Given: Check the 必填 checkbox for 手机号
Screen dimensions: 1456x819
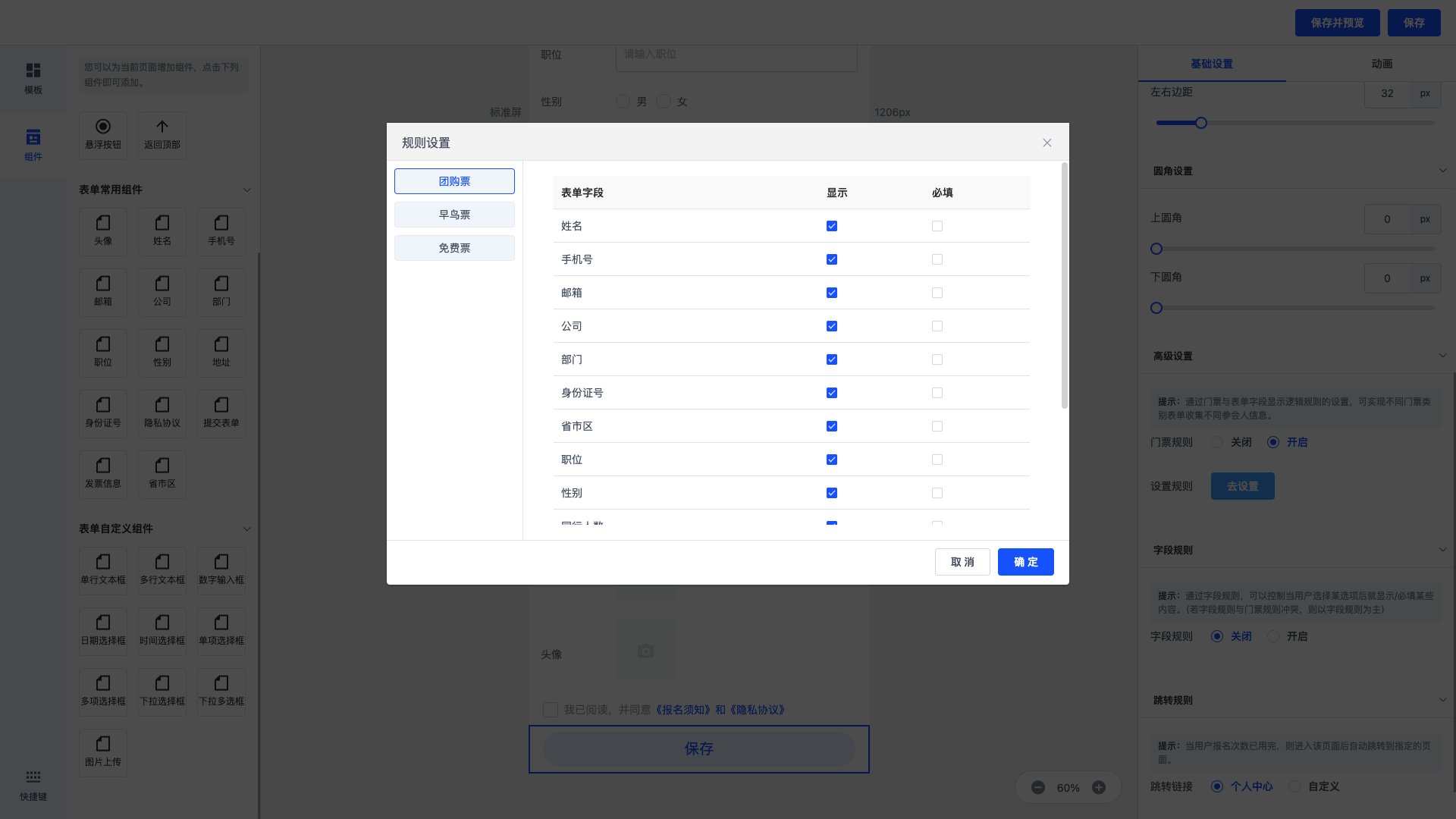Looking at the screenshot, I should [937, 259].
